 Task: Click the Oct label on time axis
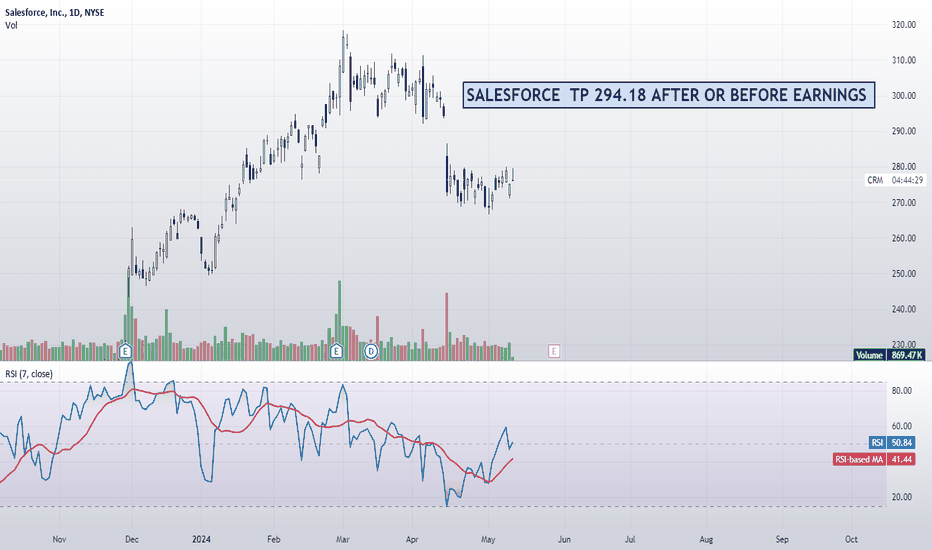click(851, 539)
